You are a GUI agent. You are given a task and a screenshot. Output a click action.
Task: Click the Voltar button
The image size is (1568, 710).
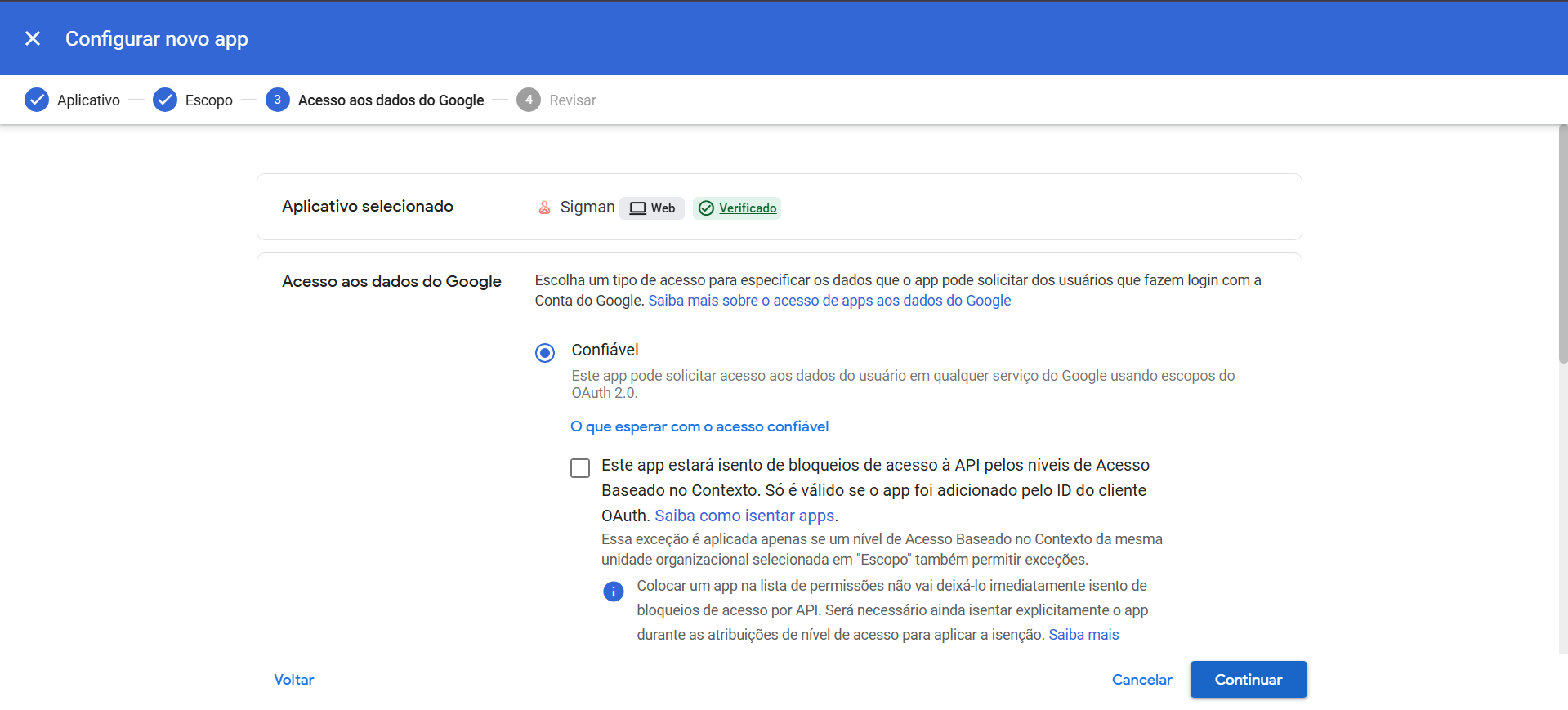pyautogui.click(x=294, y=680)
